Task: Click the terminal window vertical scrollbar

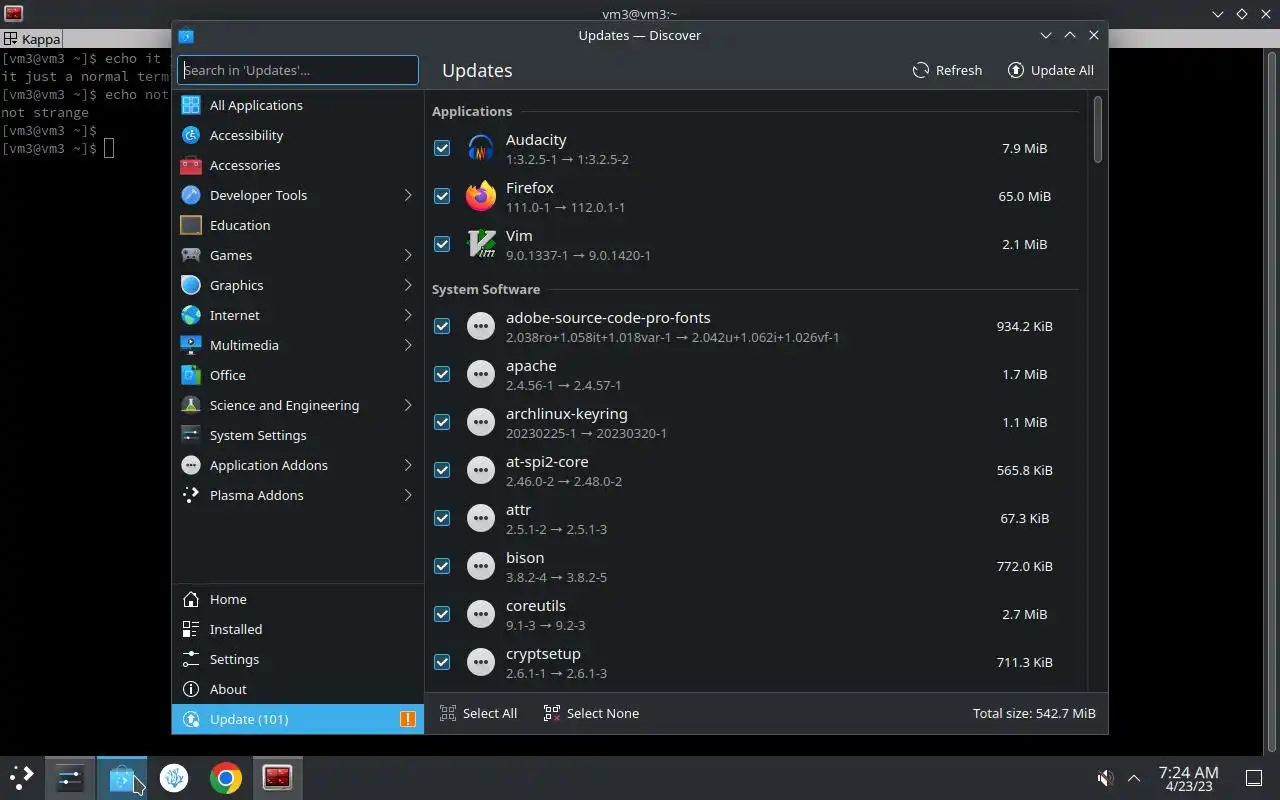Action: pyautogui.click(x=1273, y=400)
